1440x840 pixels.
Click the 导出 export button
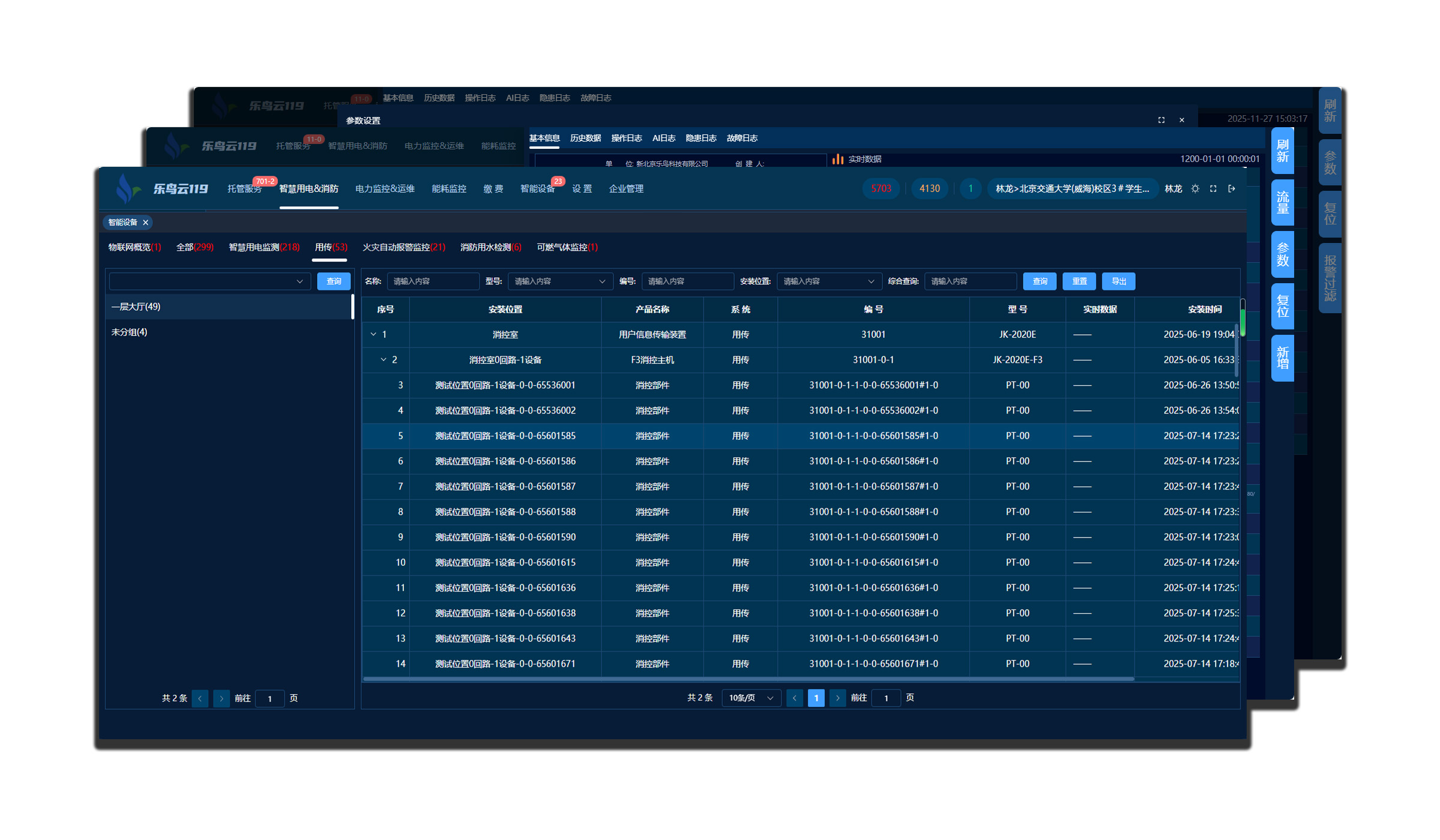point(1118,281)
